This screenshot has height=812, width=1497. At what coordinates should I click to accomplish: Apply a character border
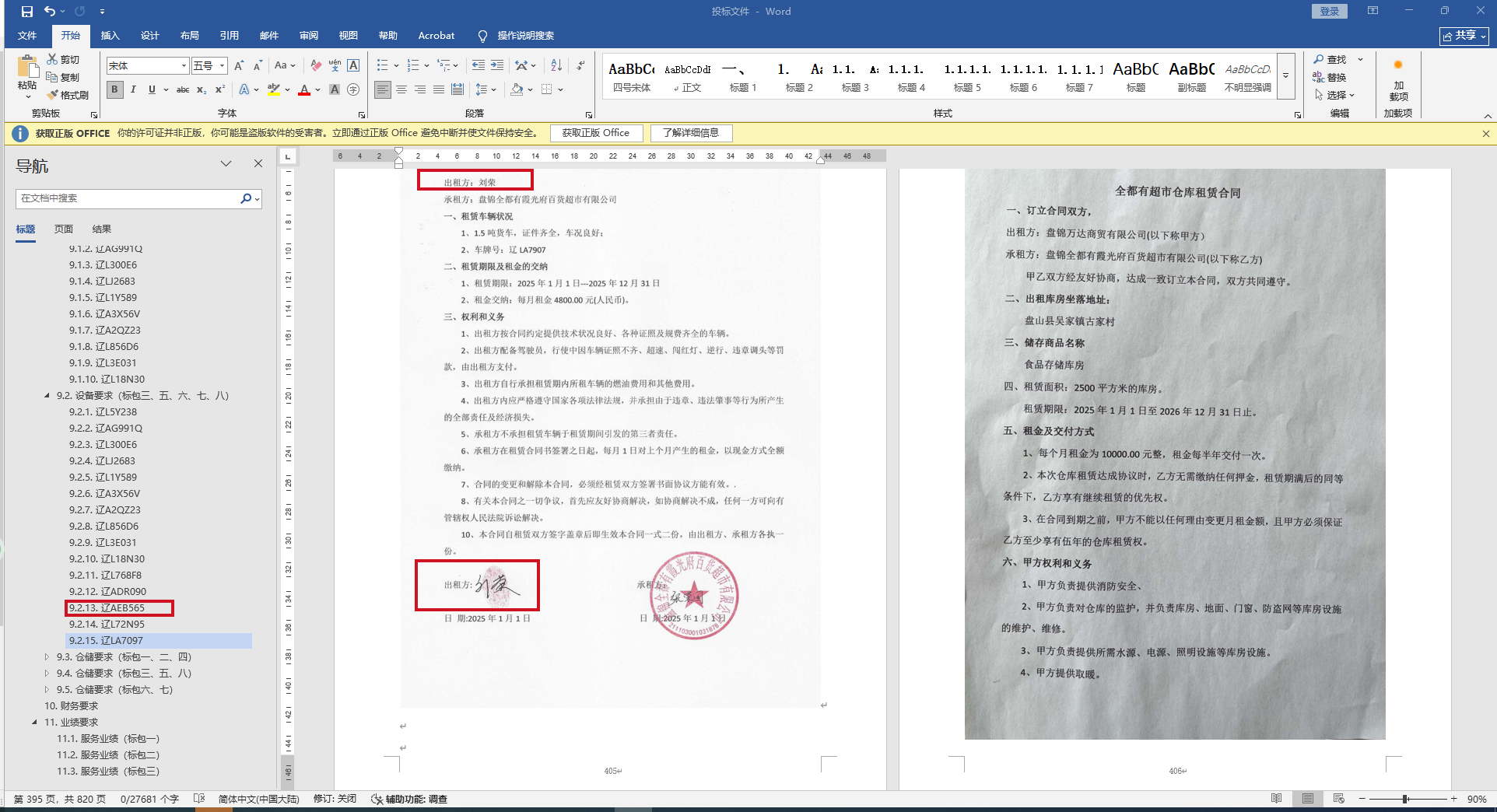coord(353,66)
